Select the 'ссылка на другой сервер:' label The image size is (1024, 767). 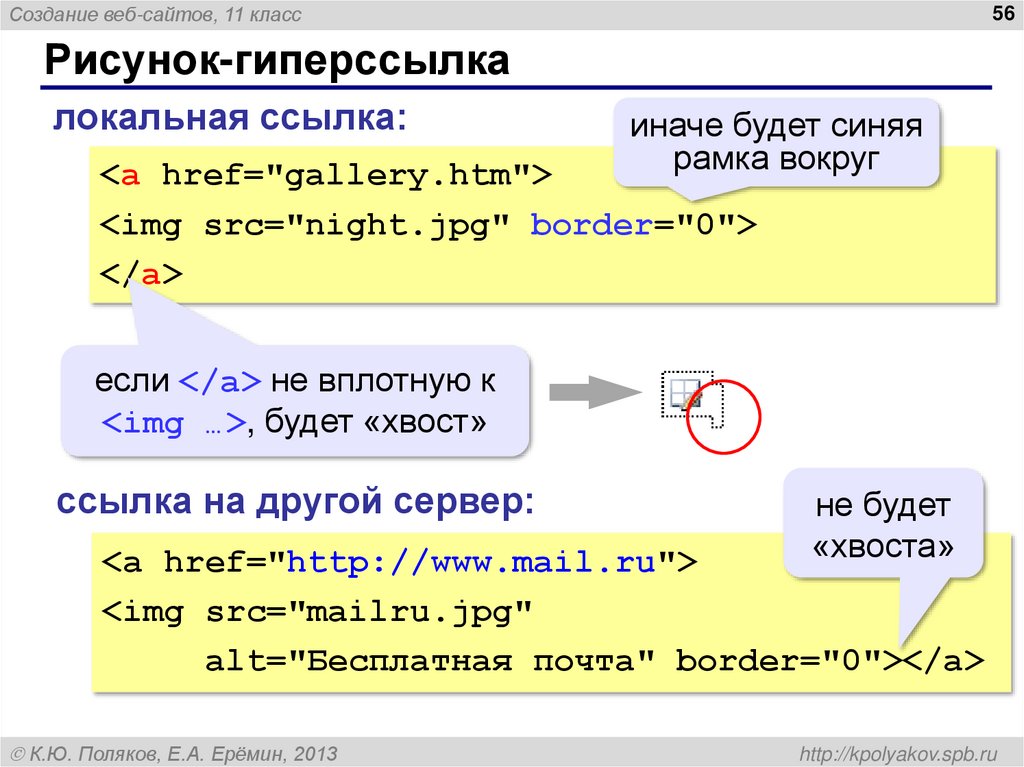(295, 498)
